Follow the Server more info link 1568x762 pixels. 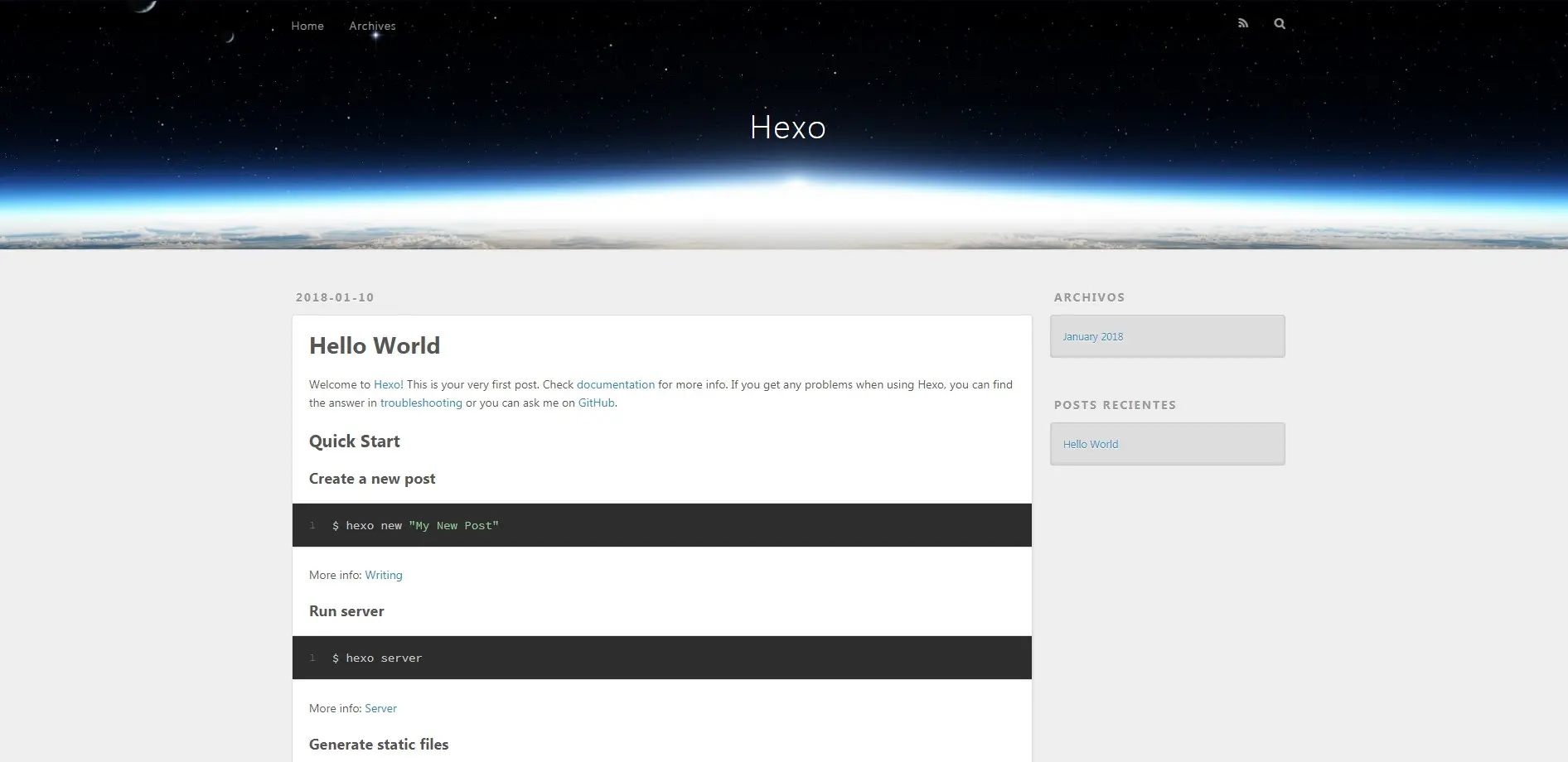click(x=381, y=708)
